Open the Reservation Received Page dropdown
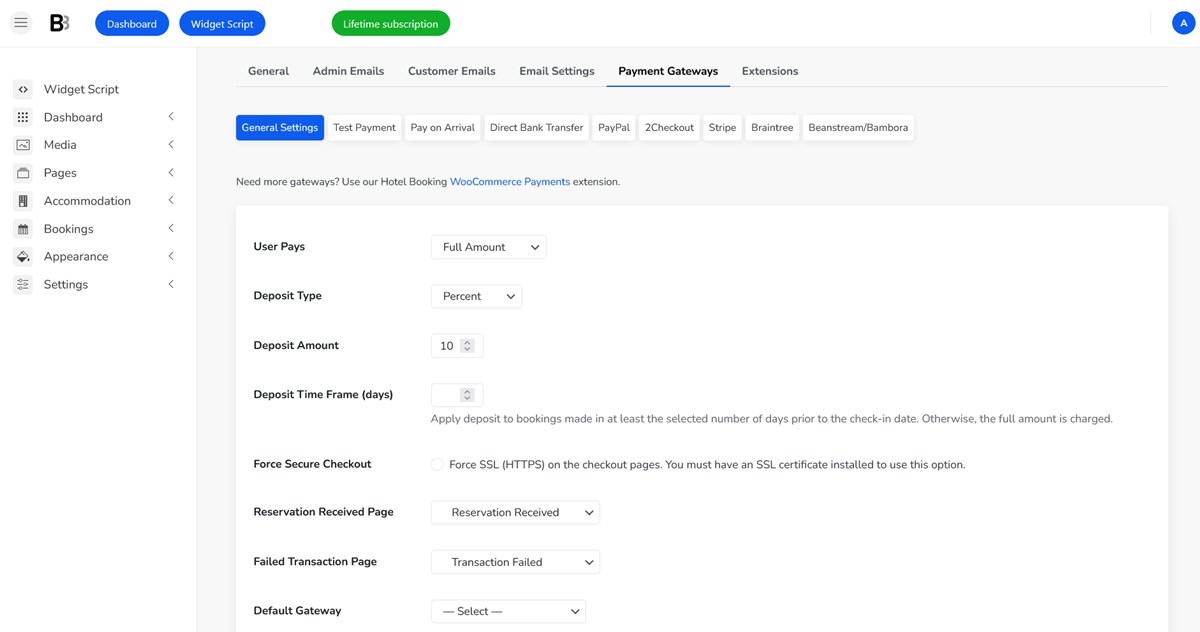 515,512
